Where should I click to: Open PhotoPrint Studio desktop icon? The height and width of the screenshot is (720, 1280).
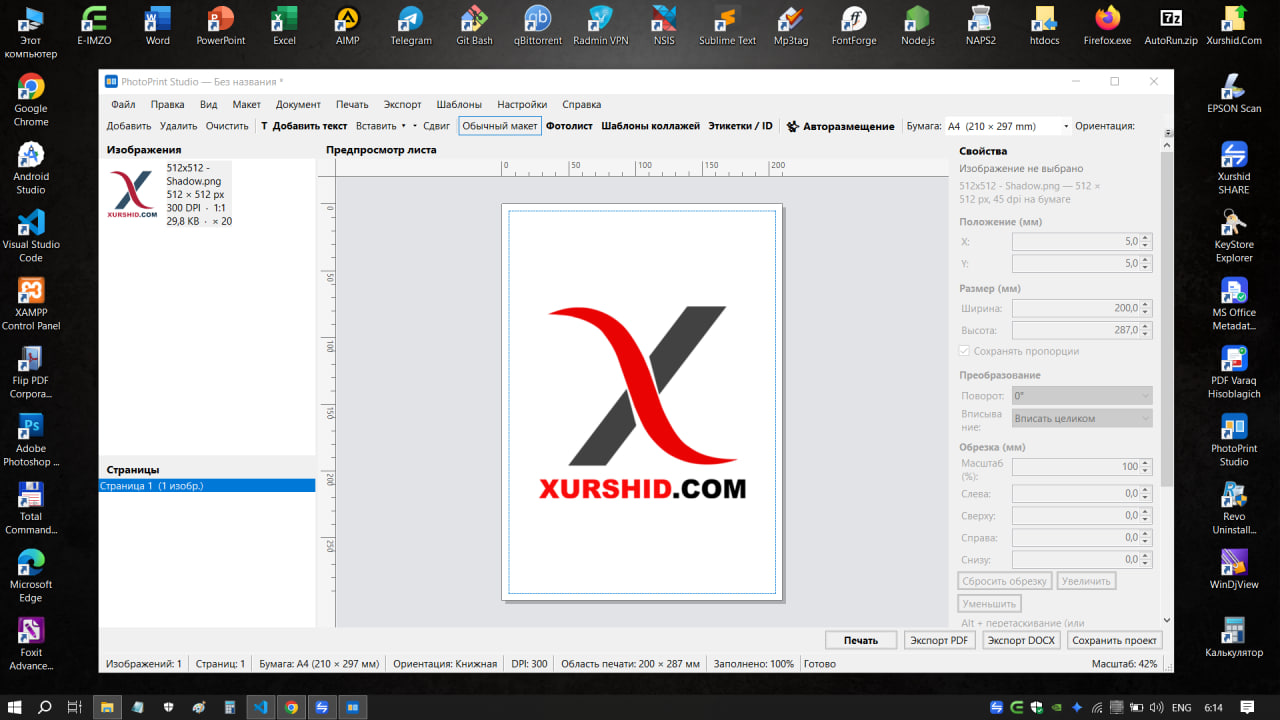coord(1234,440)
